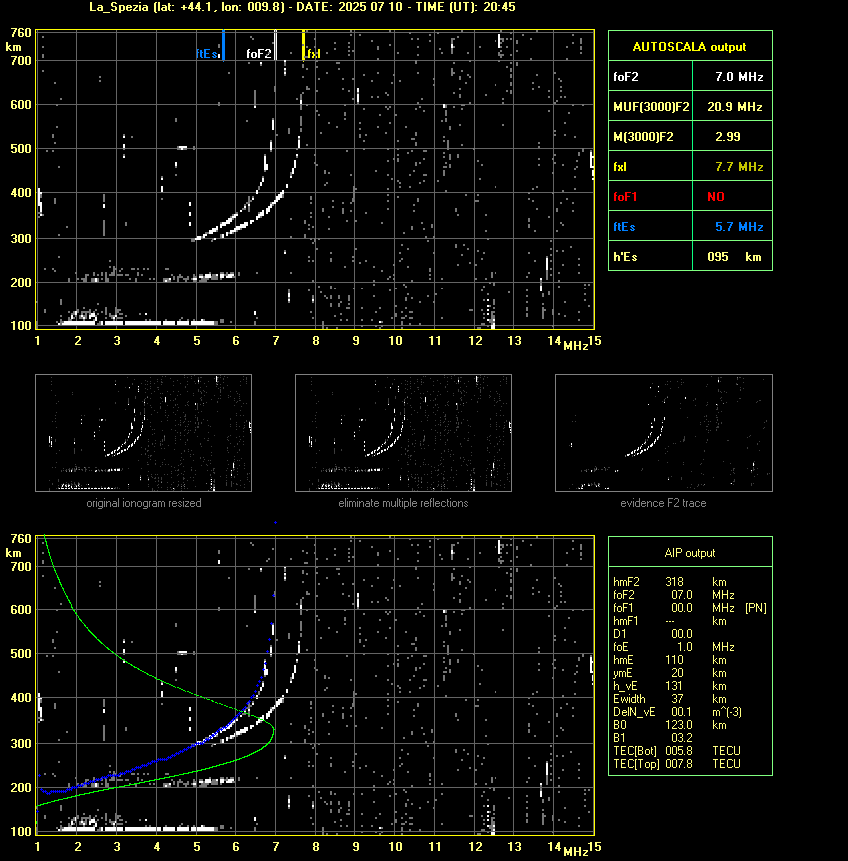Click the 7.7 MHz value cell
The image size is (848, 861).
pos(733,166)
